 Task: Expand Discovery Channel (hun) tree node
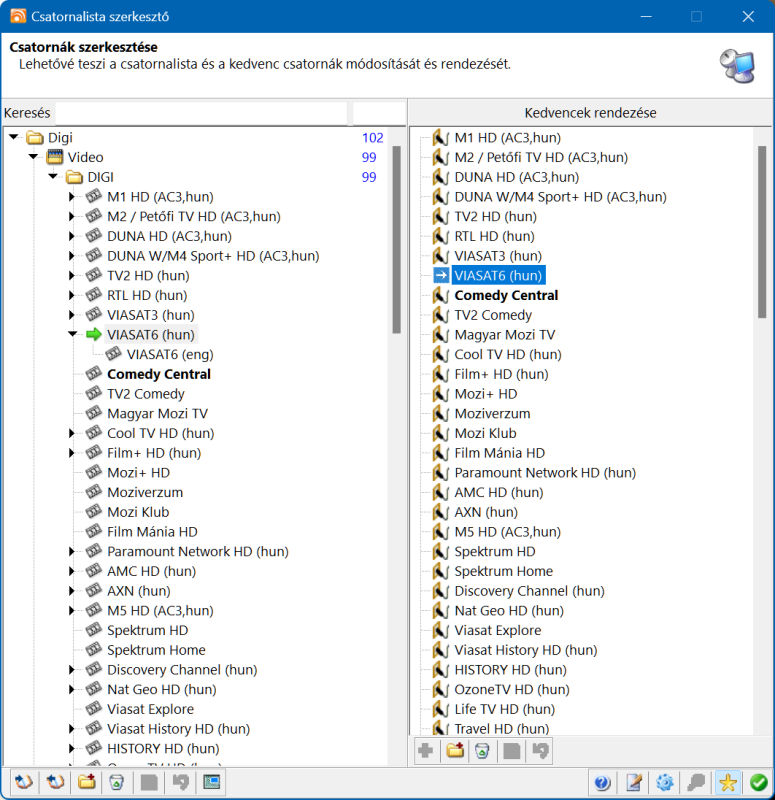tap(72, 670)
